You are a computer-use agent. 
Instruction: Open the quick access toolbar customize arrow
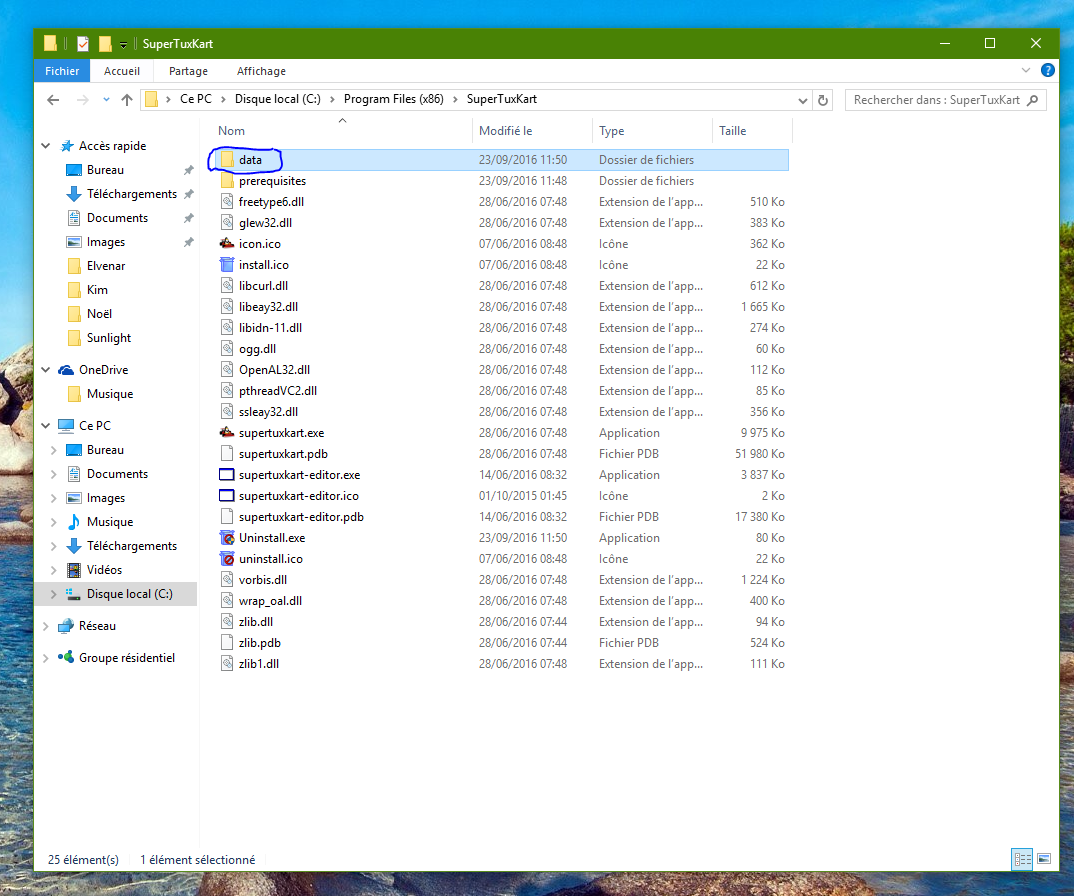click(123, 45)
